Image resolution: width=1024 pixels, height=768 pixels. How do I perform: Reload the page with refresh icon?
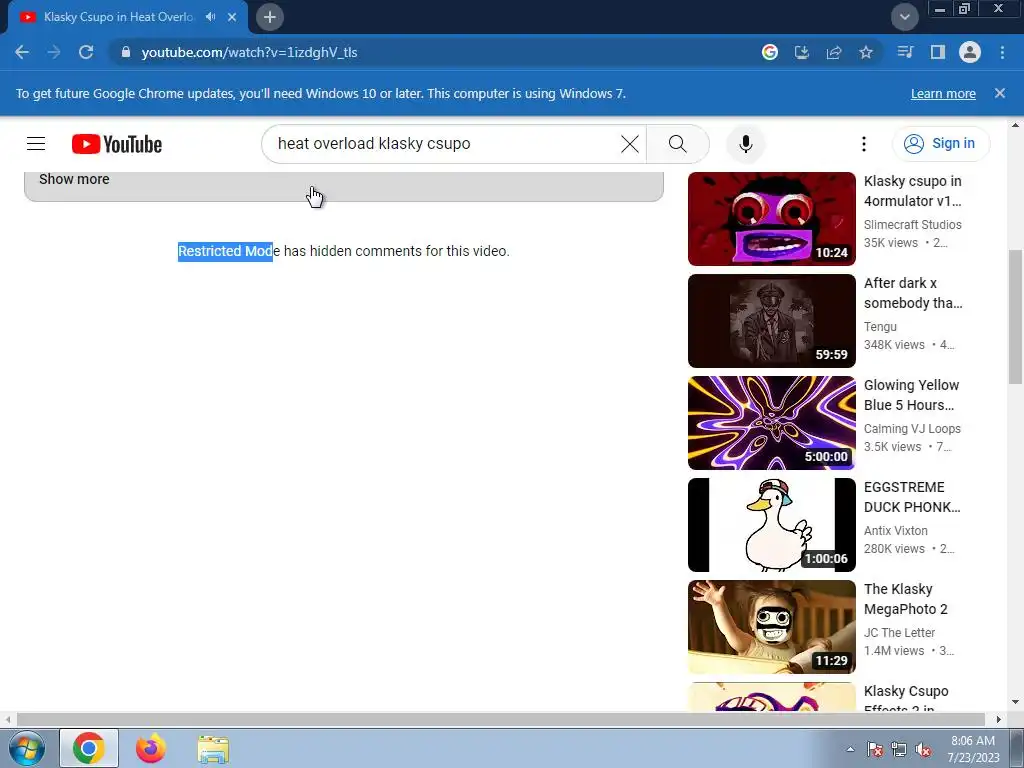pos(86,52)
